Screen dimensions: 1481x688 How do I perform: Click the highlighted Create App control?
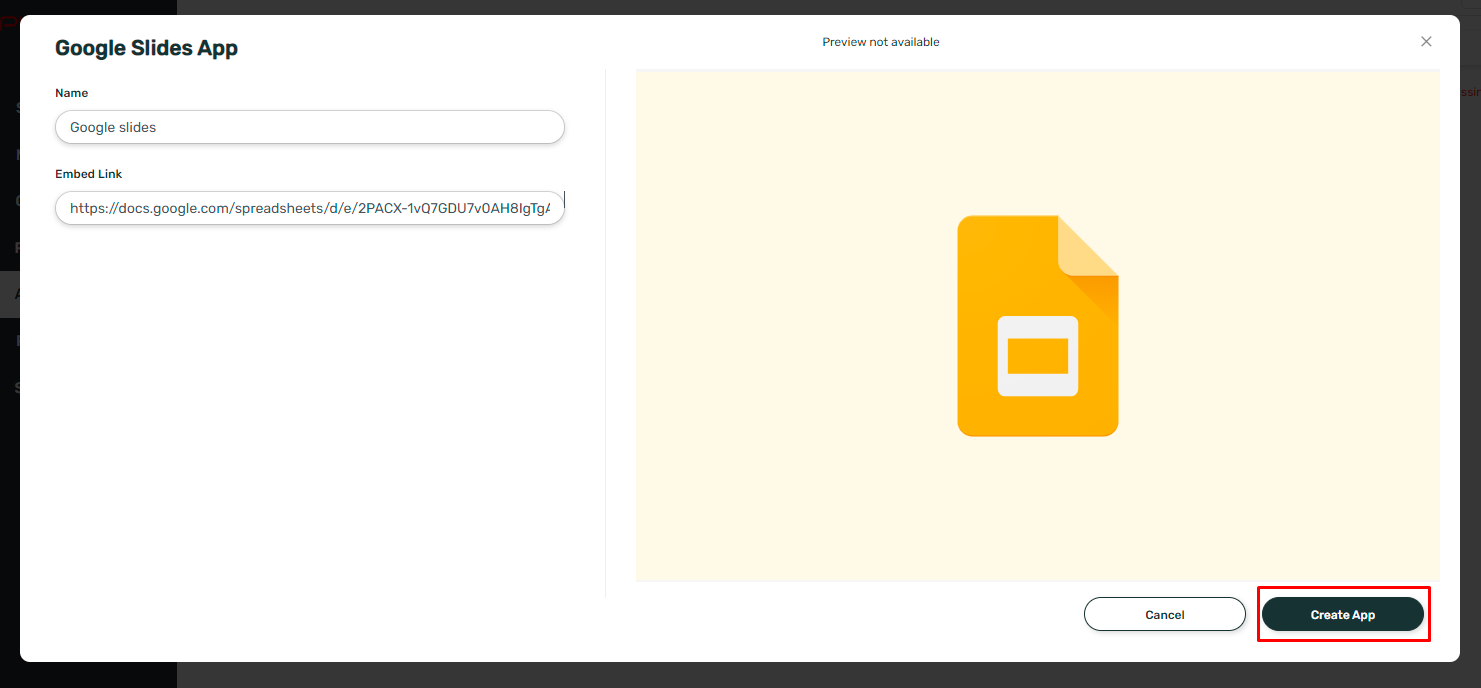click(1343, 614)
